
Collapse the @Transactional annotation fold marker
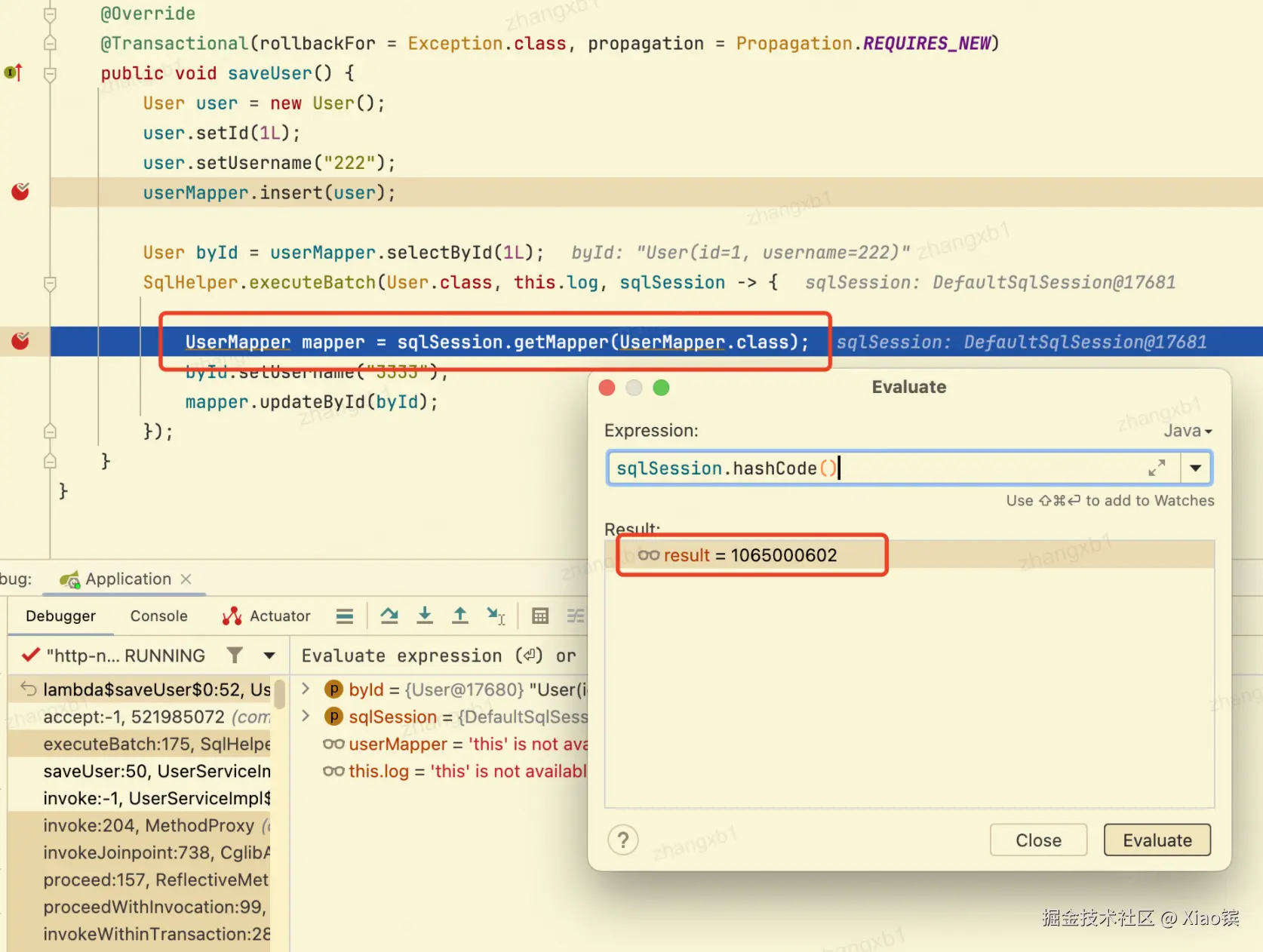pos(50,43)
